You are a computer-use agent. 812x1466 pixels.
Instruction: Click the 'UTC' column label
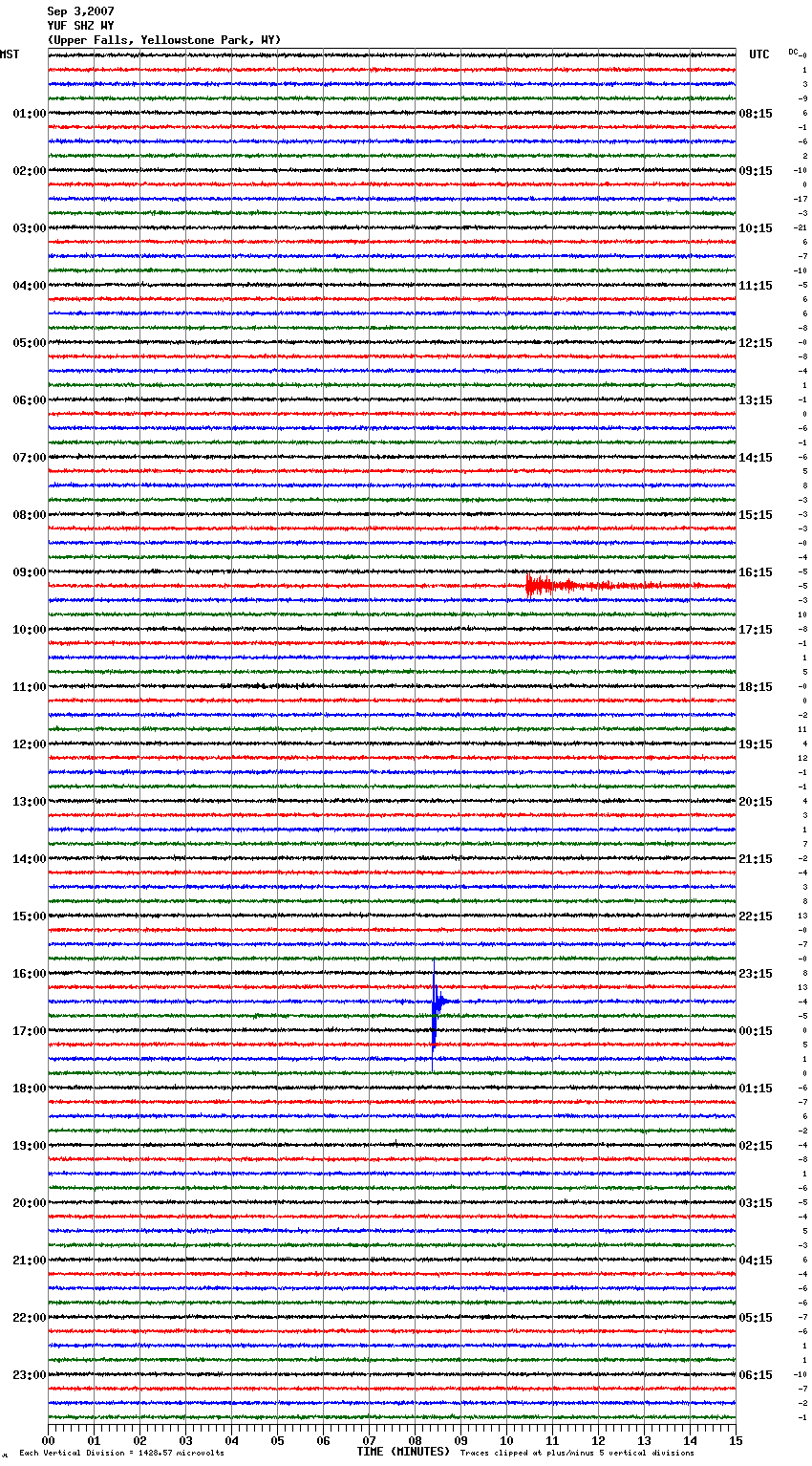(759, 54)
